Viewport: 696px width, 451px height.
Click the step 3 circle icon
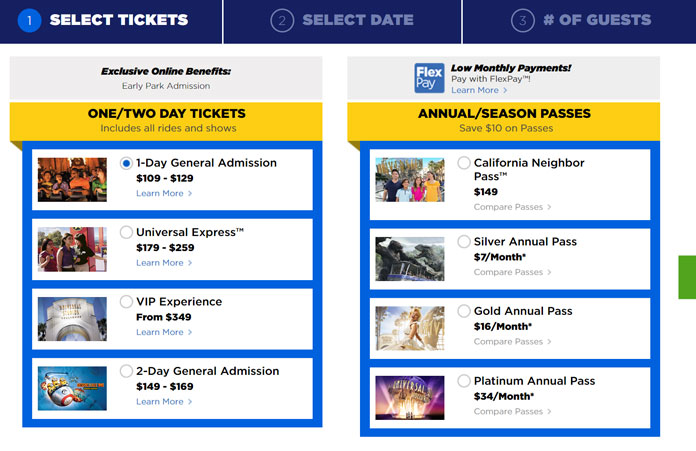[x=522, y=20]
